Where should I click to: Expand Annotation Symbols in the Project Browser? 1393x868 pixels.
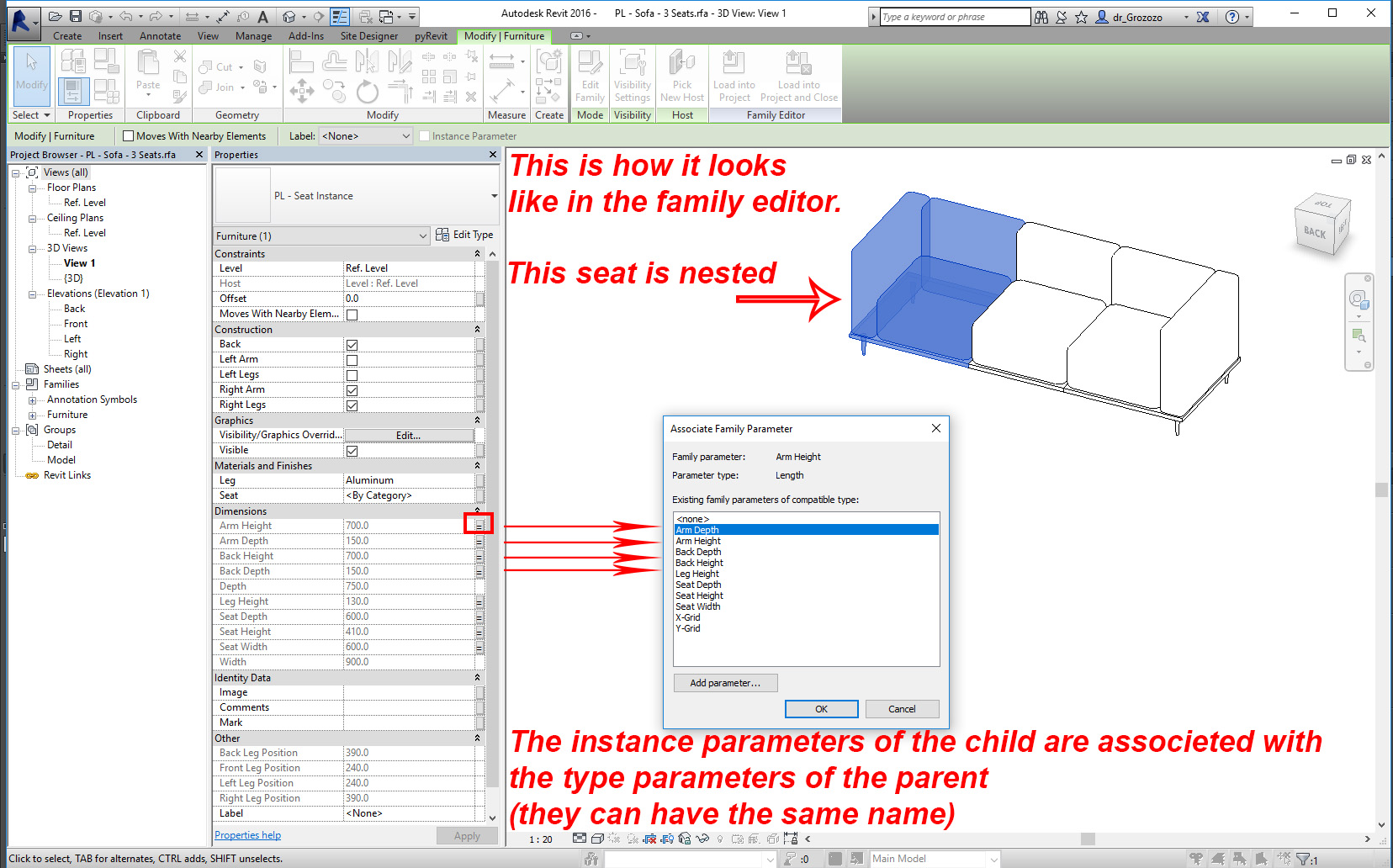31,400
